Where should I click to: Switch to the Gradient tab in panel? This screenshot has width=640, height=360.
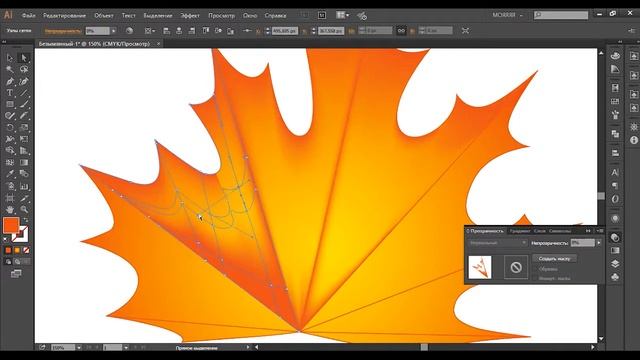(520, 231)
